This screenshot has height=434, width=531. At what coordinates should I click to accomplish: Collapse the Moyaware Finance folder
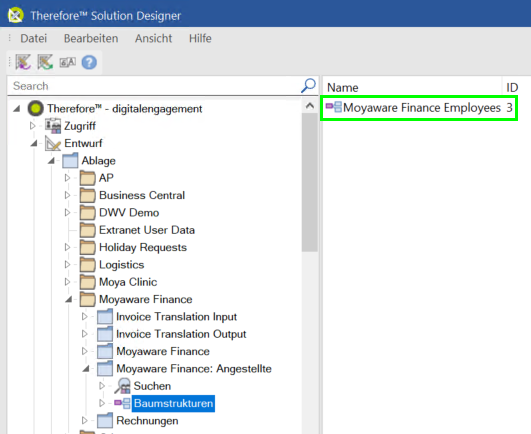69,299
